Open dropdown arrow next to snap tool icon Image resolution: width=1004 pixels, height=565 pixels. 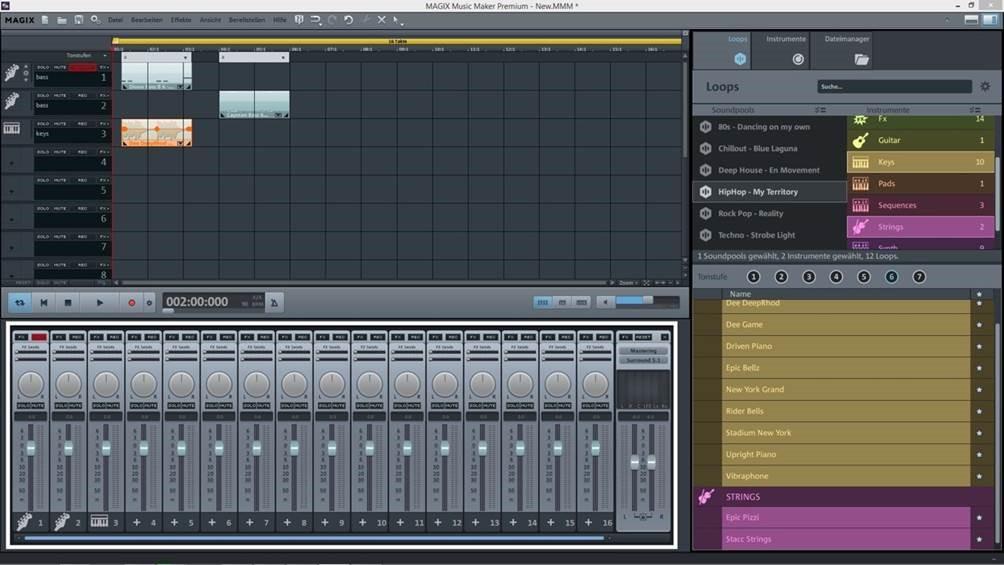click(x=321, y=24)
